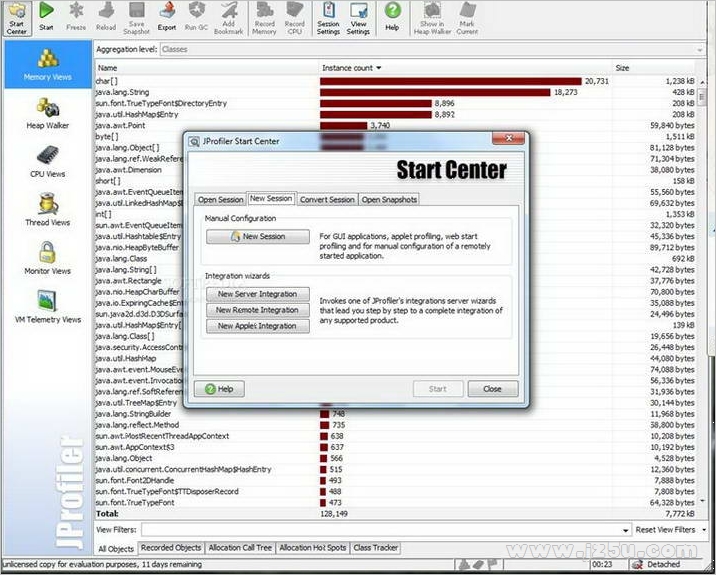The image size is (716, 575).
Task: Select the Recorded Objects bottom tab
Action: pos(171,548)
